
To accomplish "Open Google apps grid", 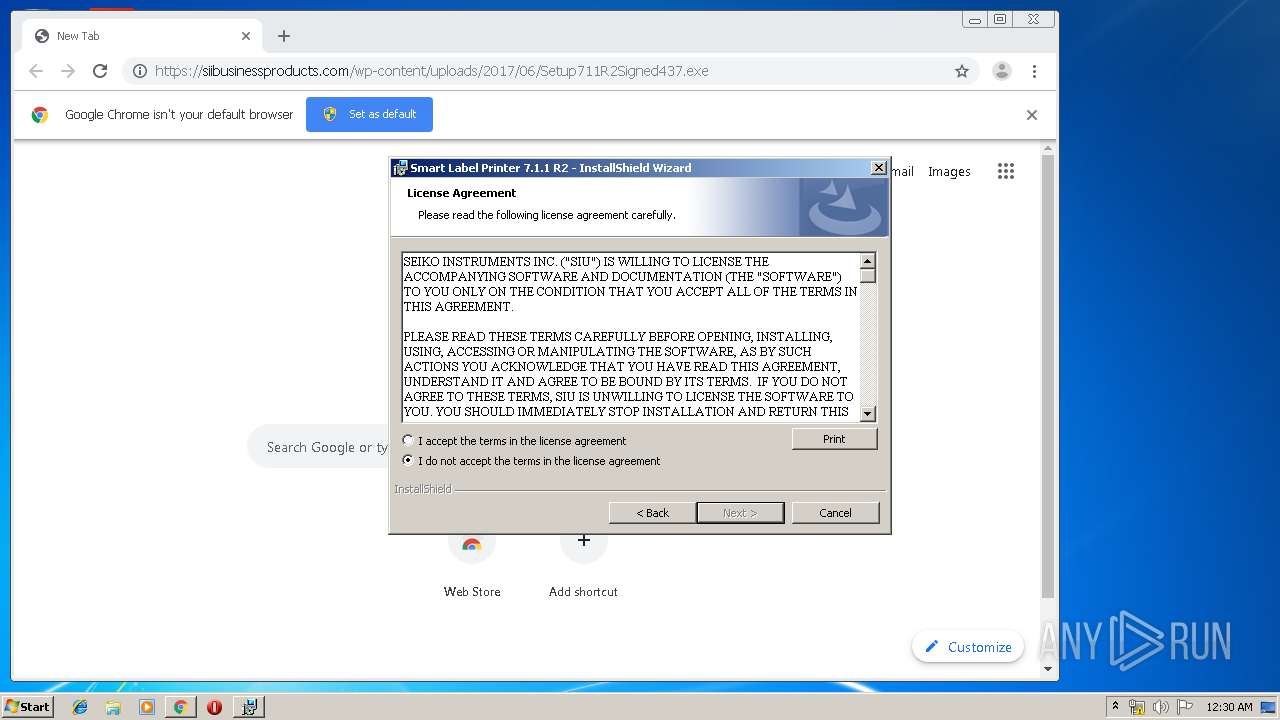I will click(x=1006, y=171).
